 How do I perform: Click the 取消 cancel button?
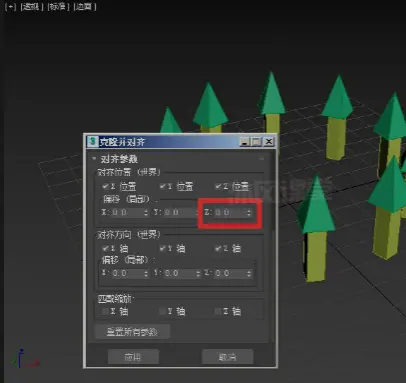pos(228,357)
